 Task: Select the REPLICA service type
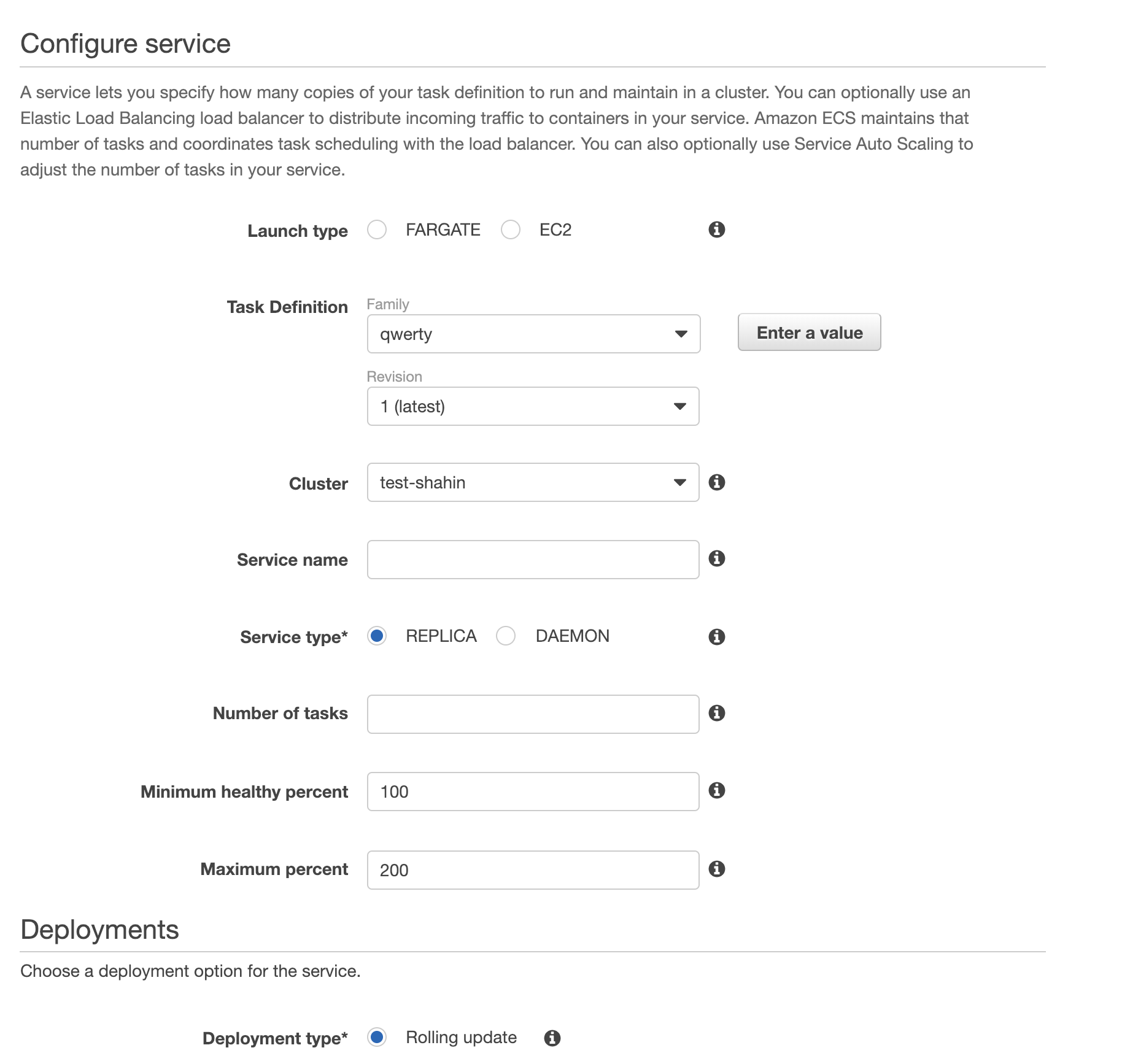pos(376,636)
